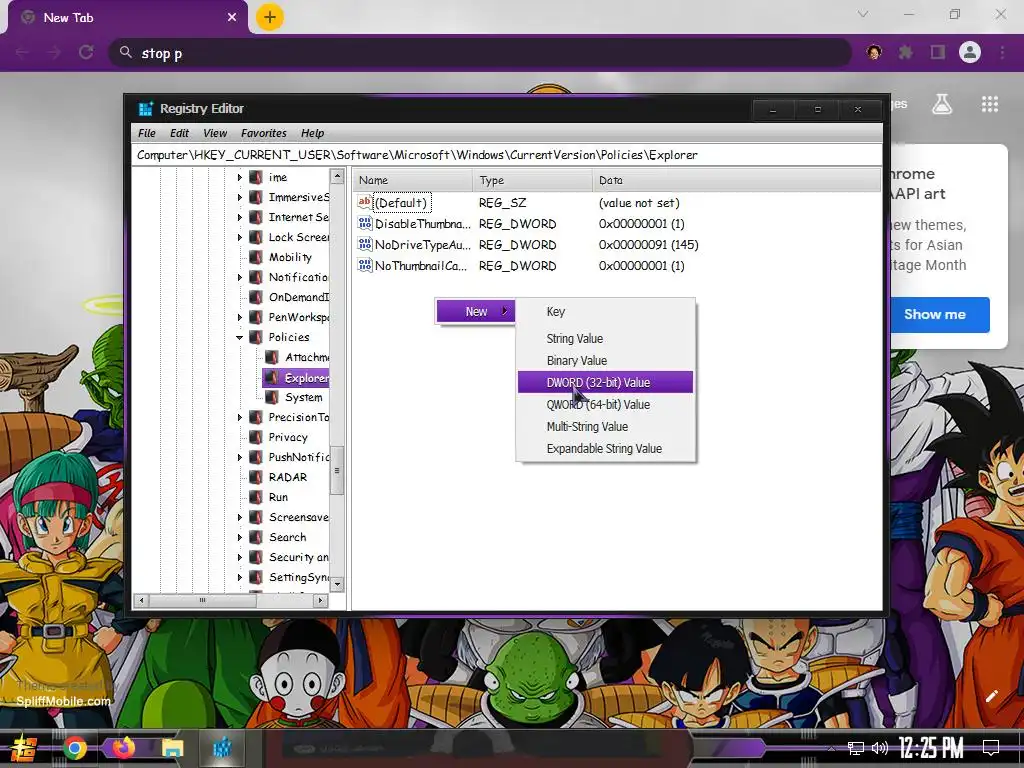Choose Key in the New submenu
Viewport: 1024px width, 768px height.
tap(605, 312)
